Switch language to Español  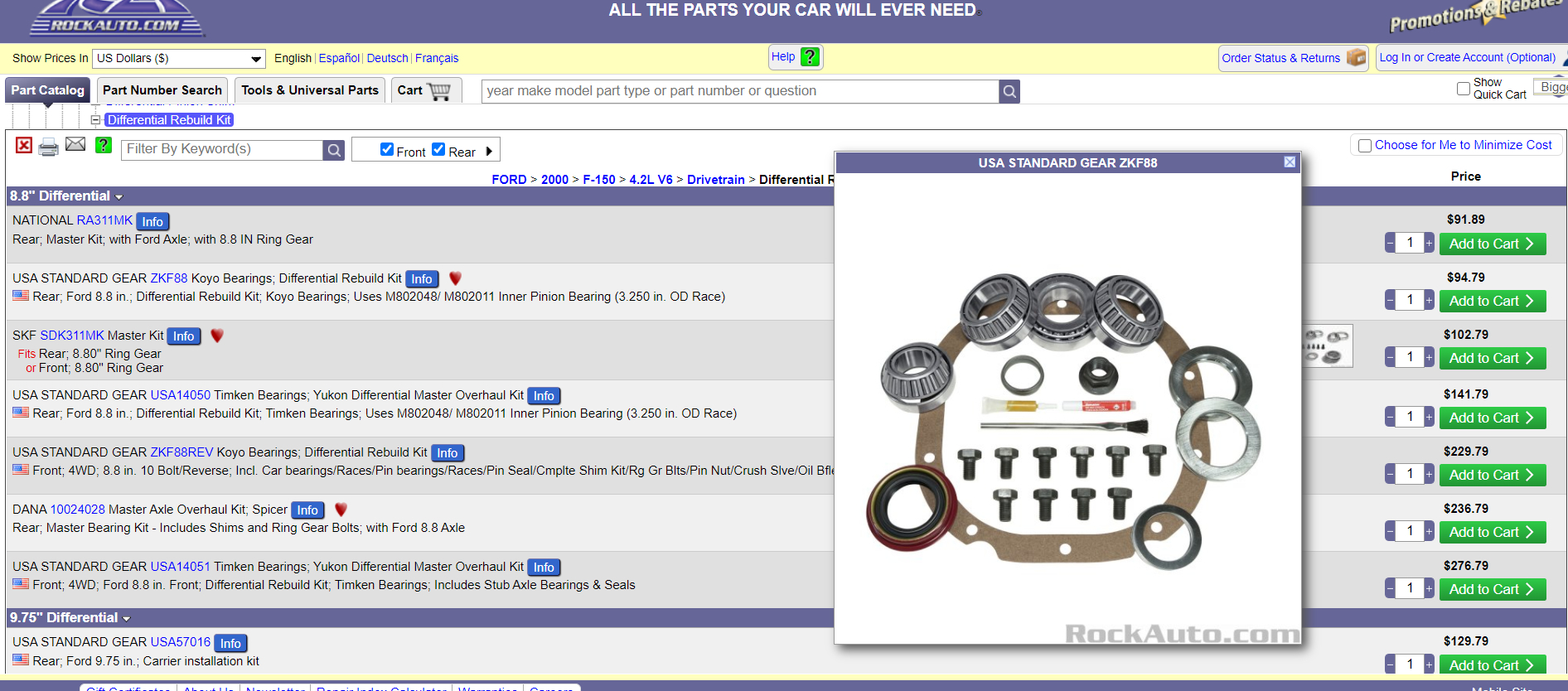pos(339,58)
